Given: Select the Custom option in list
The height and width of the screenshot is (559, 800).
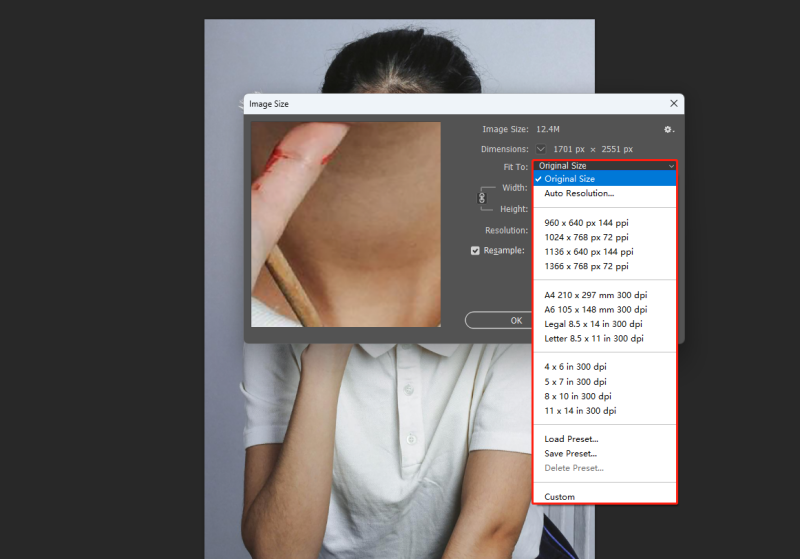Looking at the screenshot, I should [605, 496].
